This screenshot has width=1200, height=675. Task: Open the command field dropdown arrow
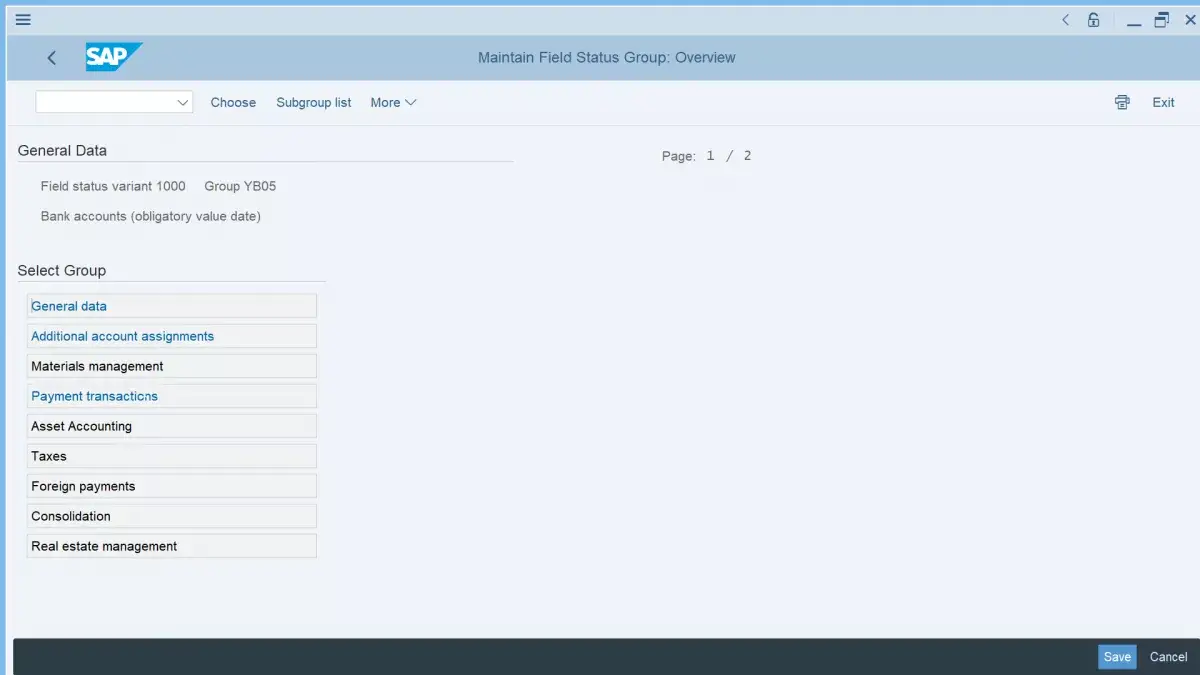(x=183, y=102)
